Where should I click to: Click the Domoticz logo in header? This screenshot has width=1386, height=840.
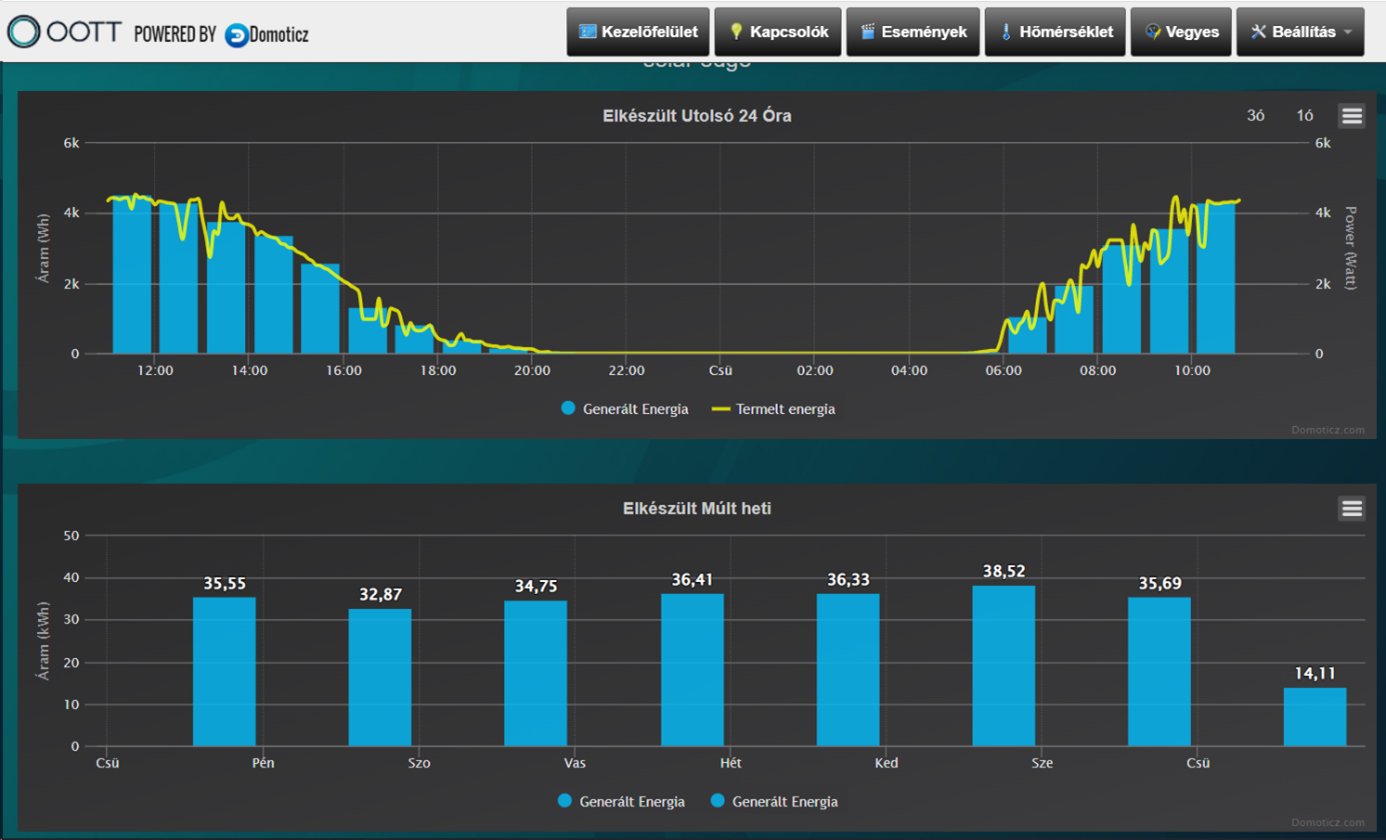click(267, 33)
